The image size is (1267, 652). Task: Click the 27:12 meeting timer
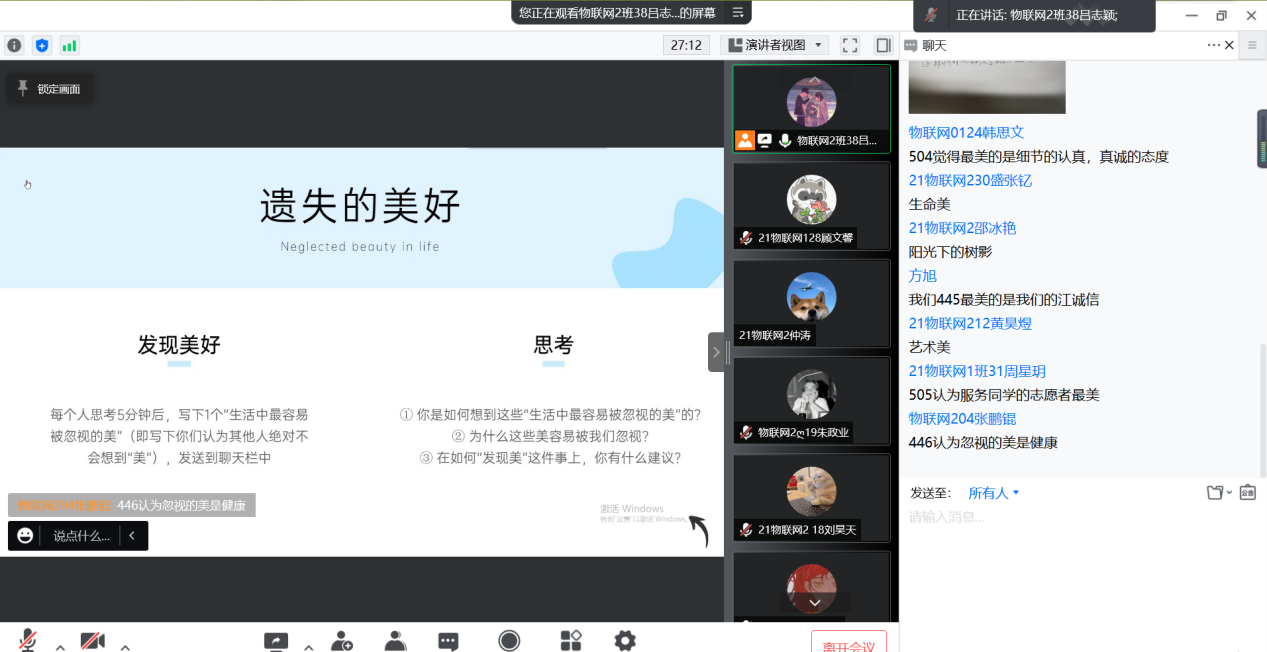tap(686, 45)
